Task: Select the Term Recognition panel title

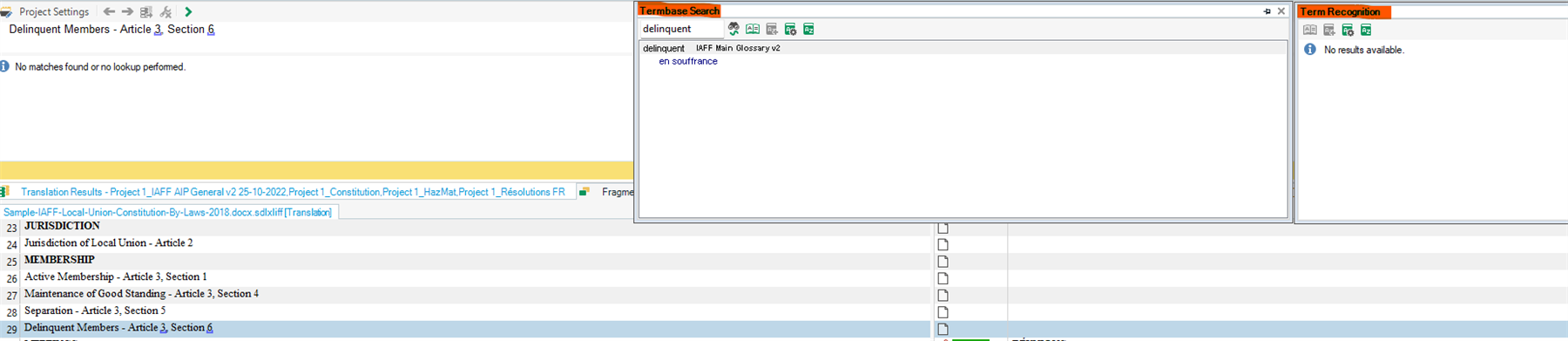Action: click(x=1340, y=11)
